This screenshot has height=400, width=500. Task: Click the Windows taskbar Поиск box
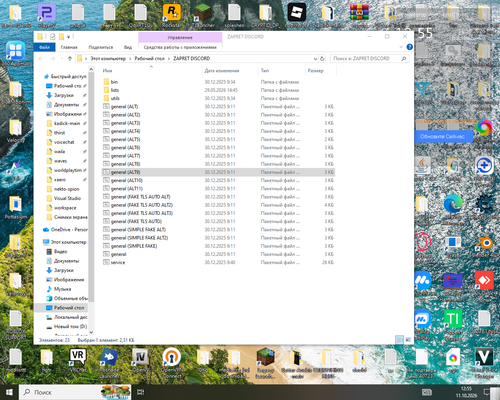[75, 392]
